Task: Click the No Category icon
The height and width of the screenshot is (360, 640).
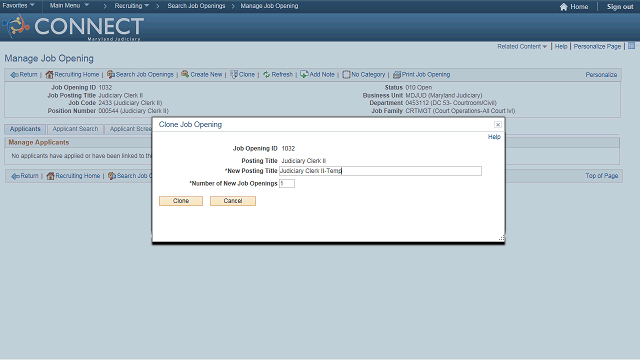Action: click(346, 74)
